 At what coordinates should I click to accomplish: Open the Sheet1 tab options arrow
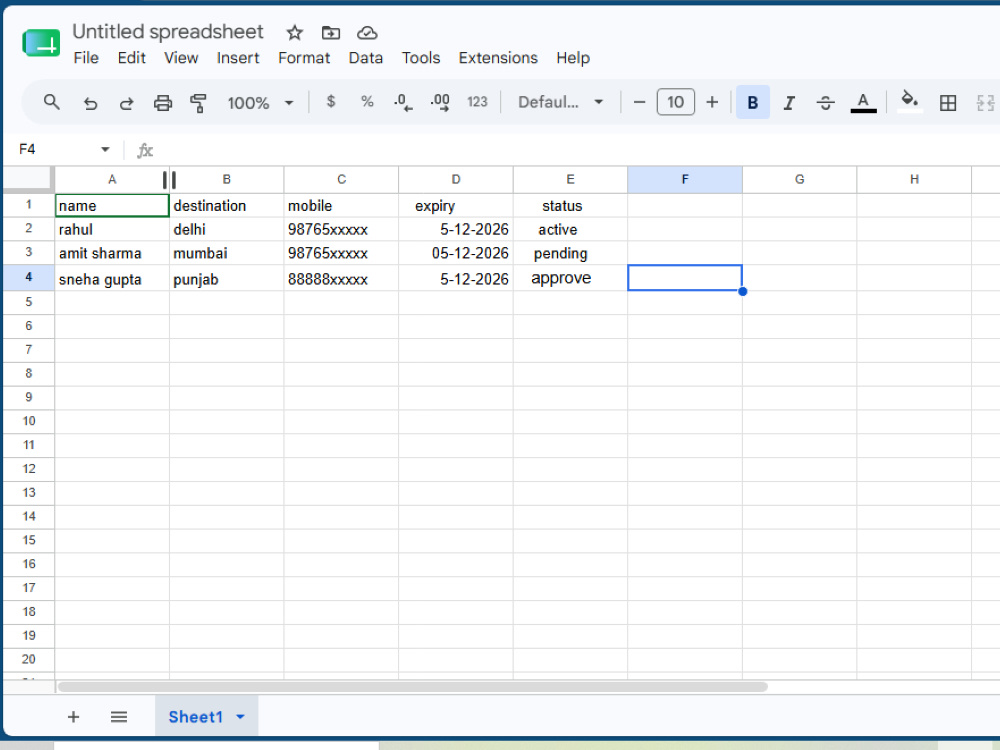[x=240, y=717]
